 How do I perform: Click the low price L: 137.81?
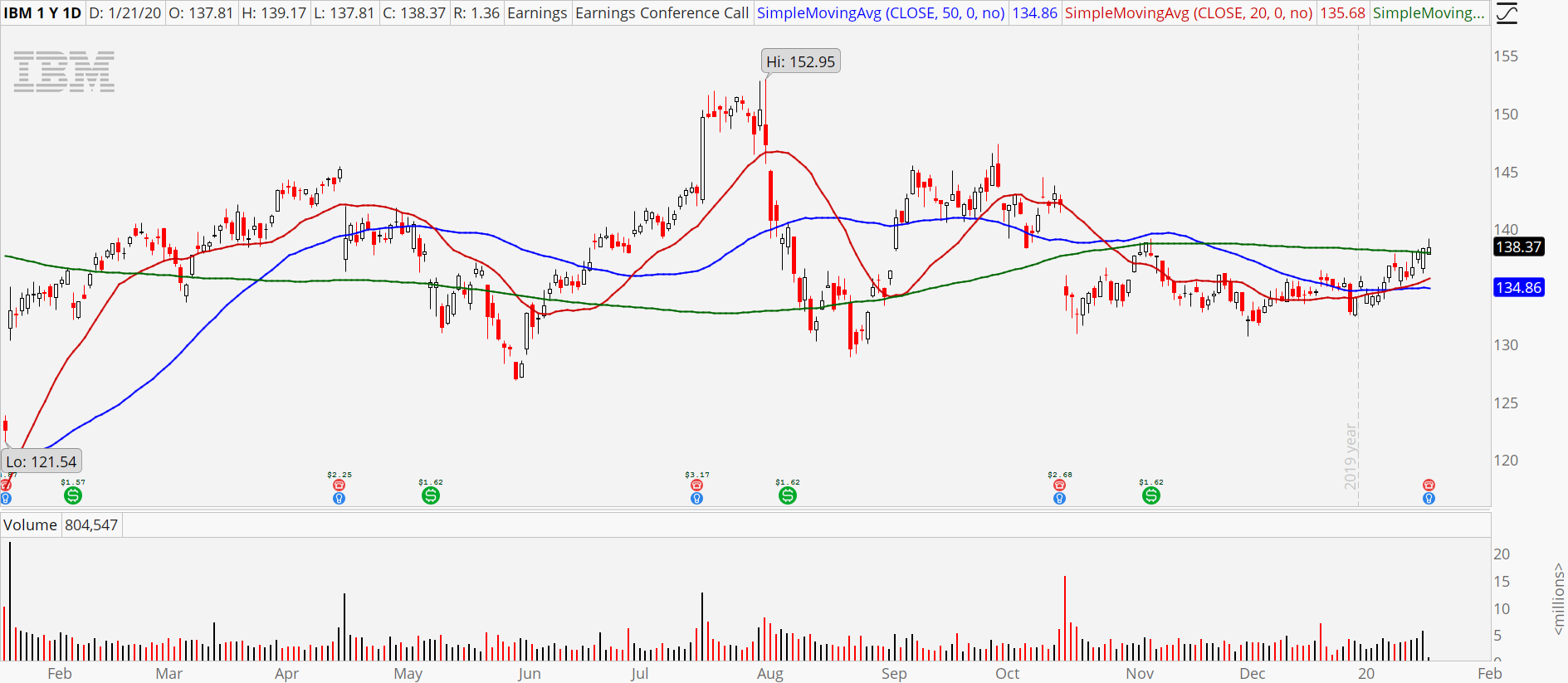(x=344, y=13)
